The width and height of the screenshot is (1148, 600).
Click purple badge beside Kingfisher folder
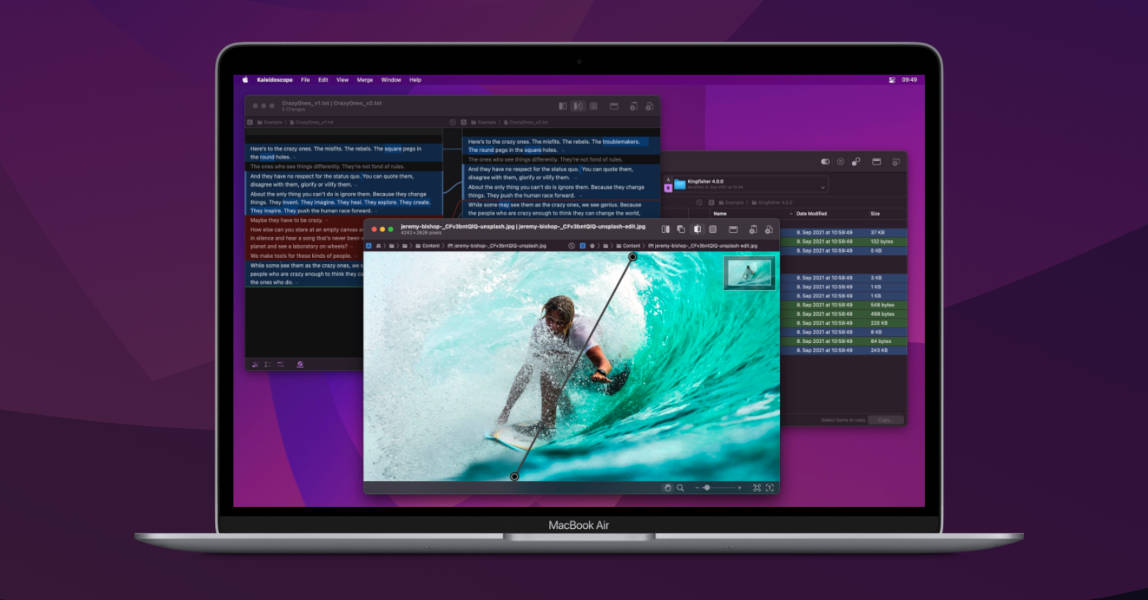click(x=668, y=188)
